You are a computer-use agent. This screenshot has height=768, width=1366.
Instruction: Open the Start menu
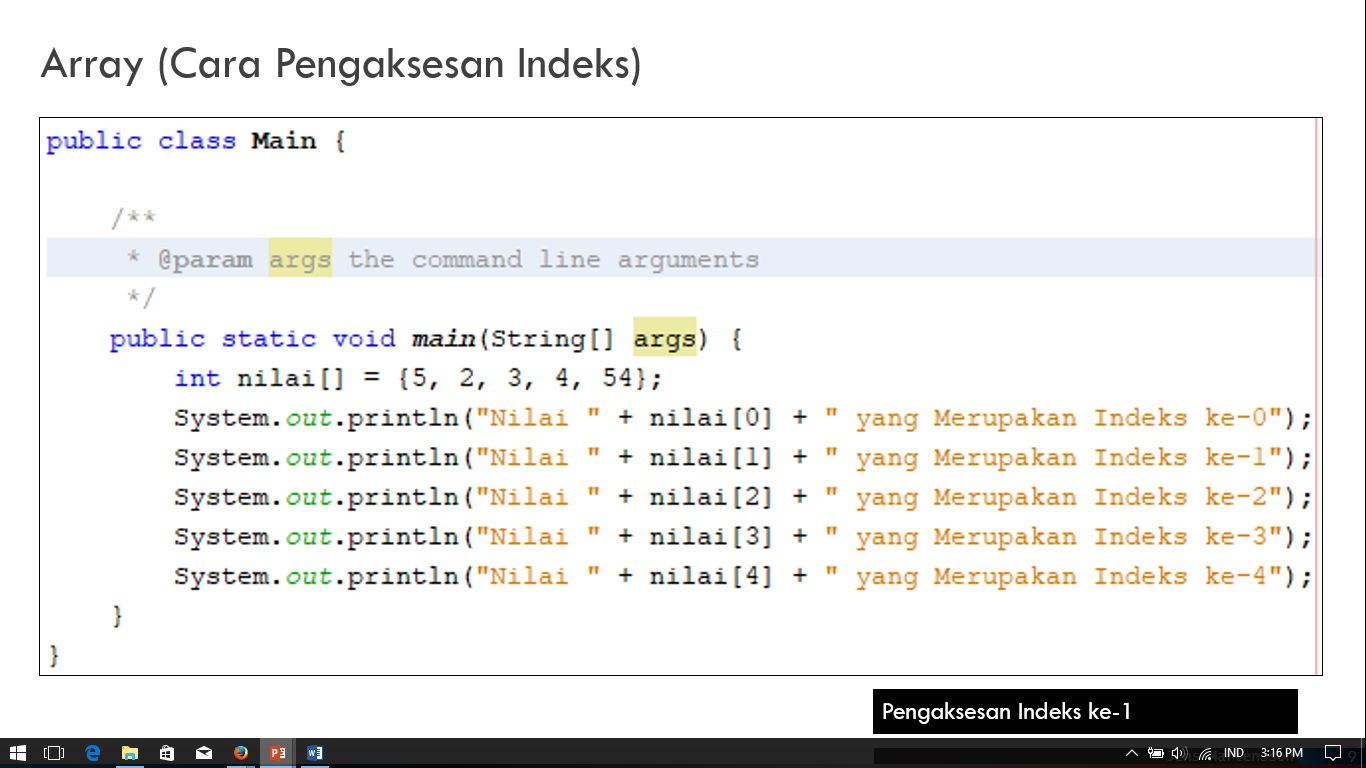coord(18,752)
